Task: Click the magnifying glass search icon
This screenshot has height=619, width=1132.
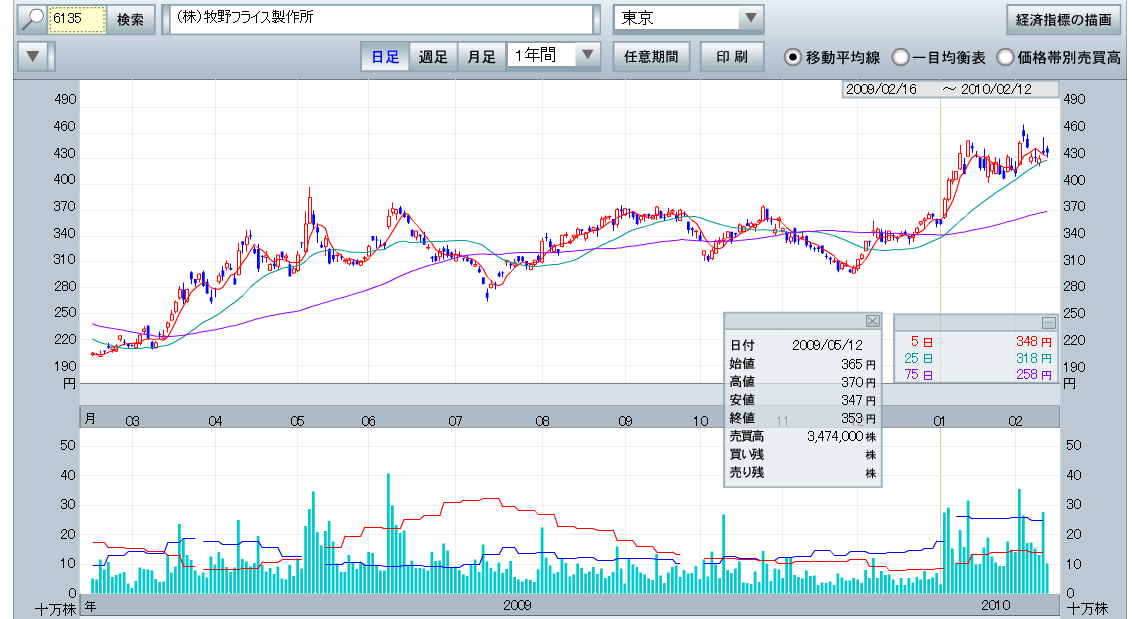Action: 33,19
